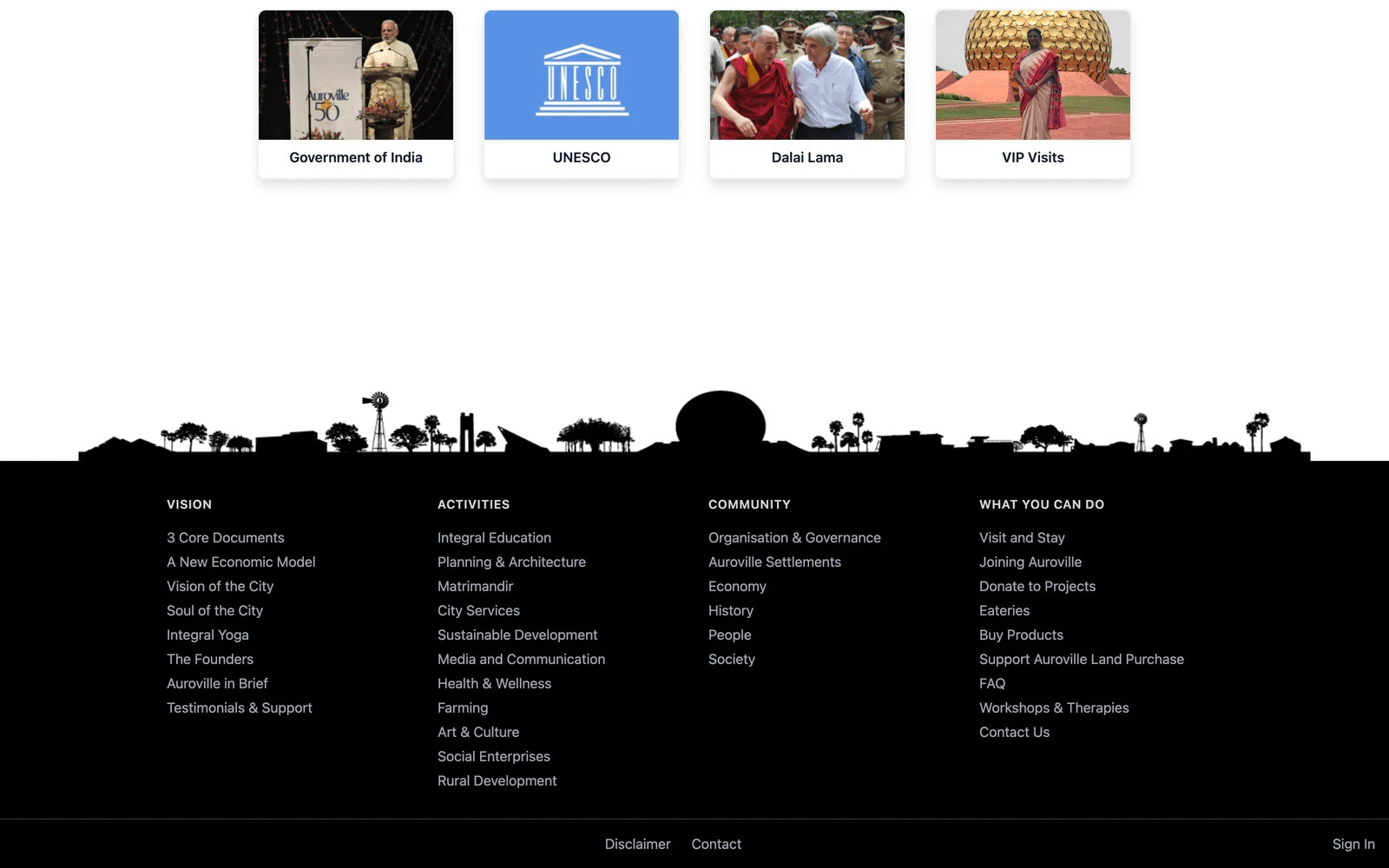Viewport: 1389px width, 868px height.
Task: Open Donate to Projects link
Action: (1037, 586)
